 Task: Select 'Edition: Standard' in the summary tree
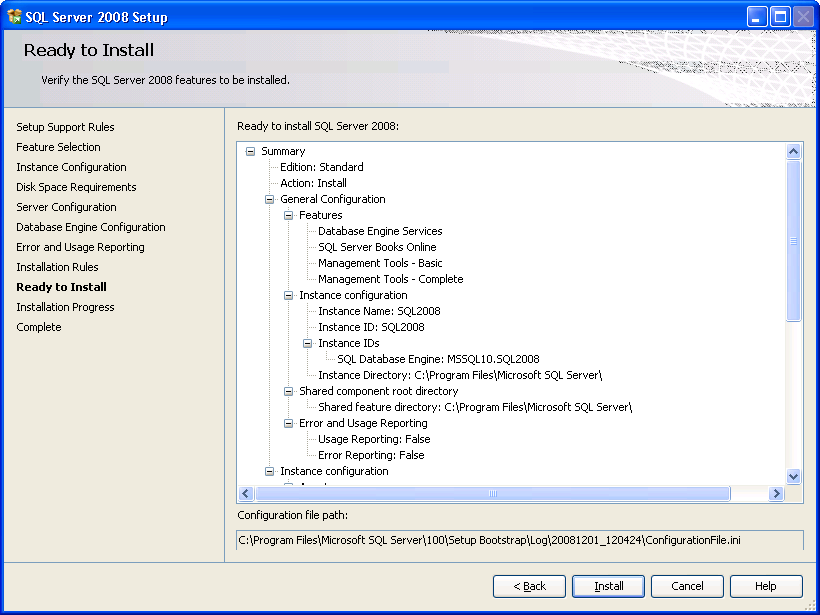[322, 167]
